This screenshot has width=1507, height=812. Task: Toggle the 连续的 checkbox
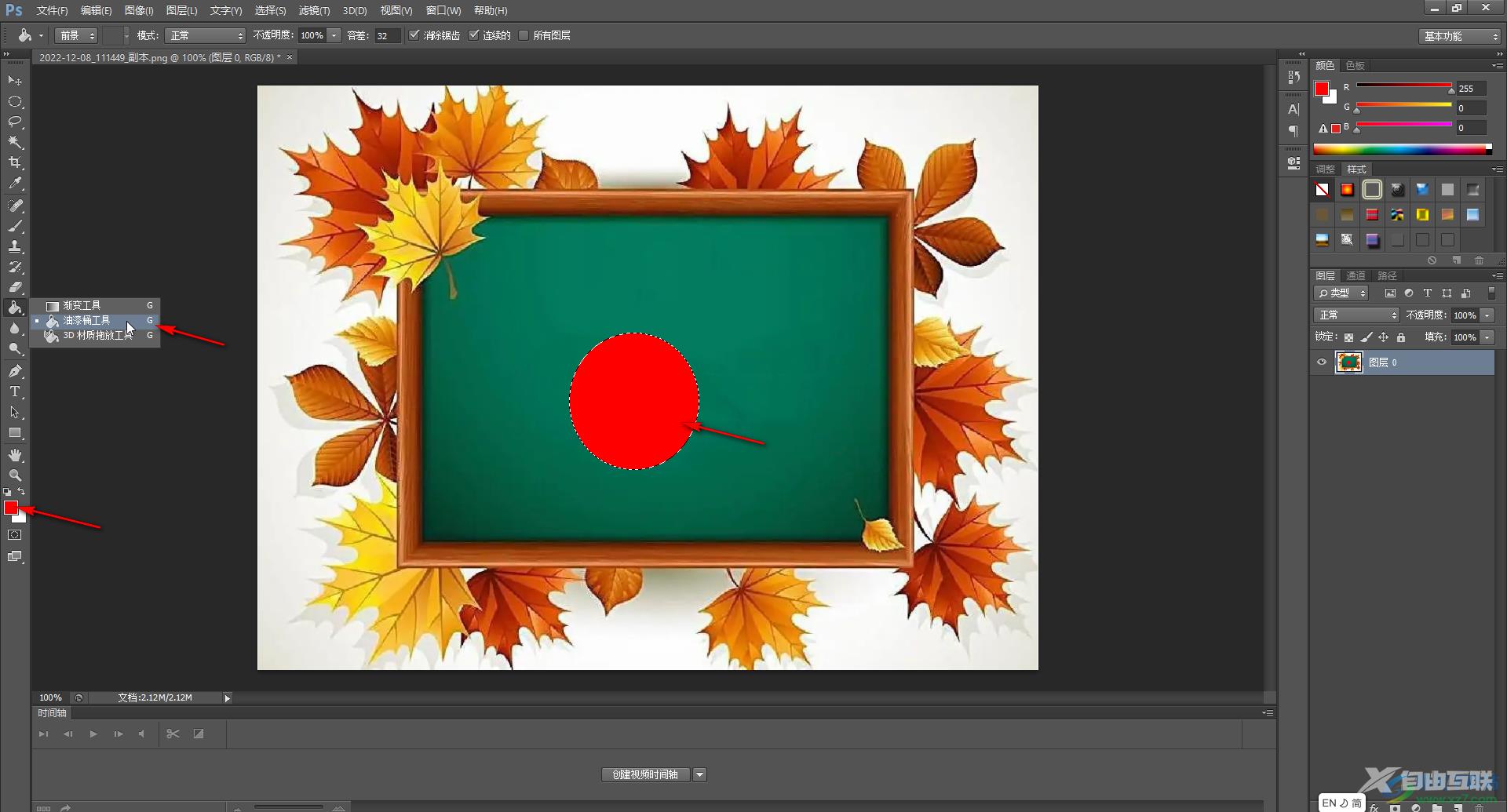pyautogui.click(x=473, y=35)
